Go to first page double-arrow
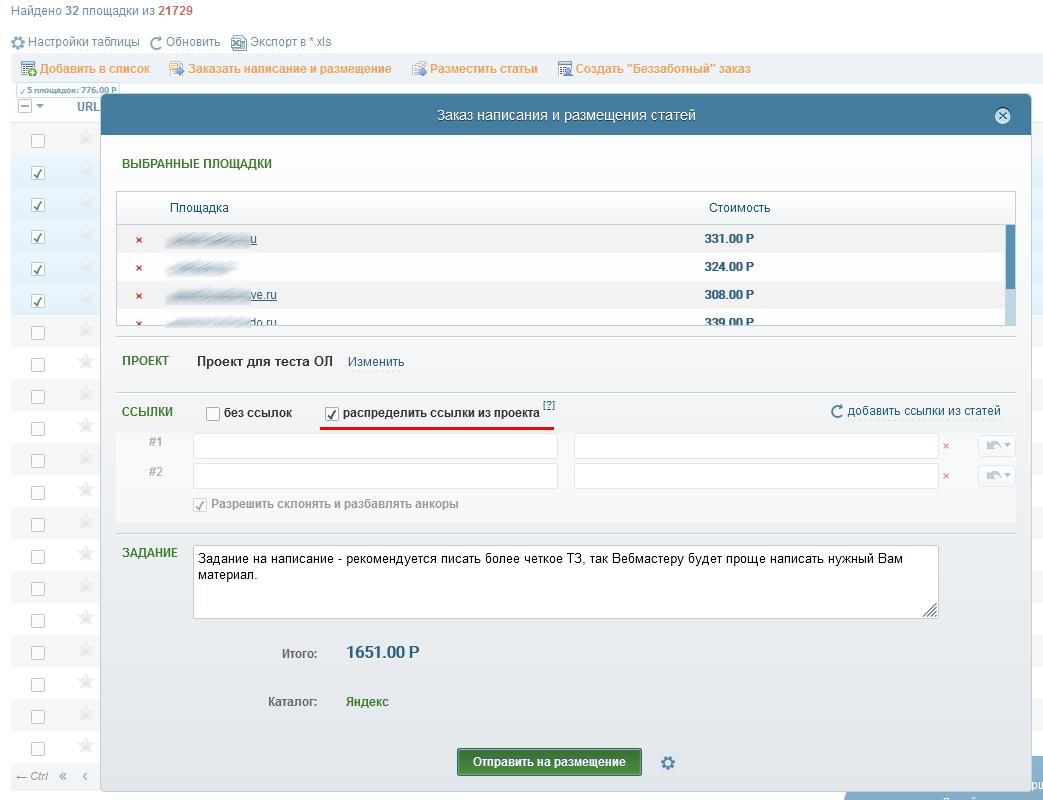This screenshot has width=1043, height=800. tap(63, 776)
